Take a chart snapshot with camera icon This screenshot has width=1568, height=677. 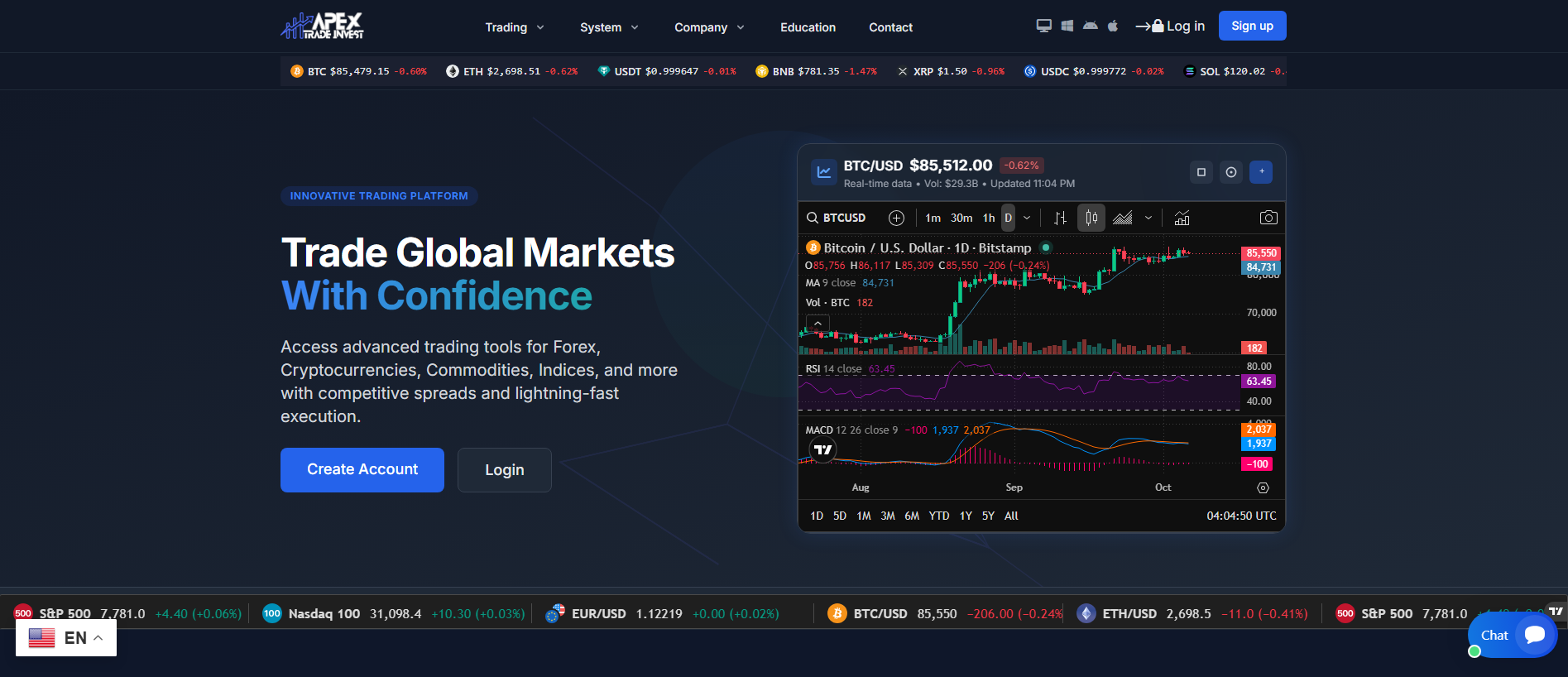click(1268, 218)
